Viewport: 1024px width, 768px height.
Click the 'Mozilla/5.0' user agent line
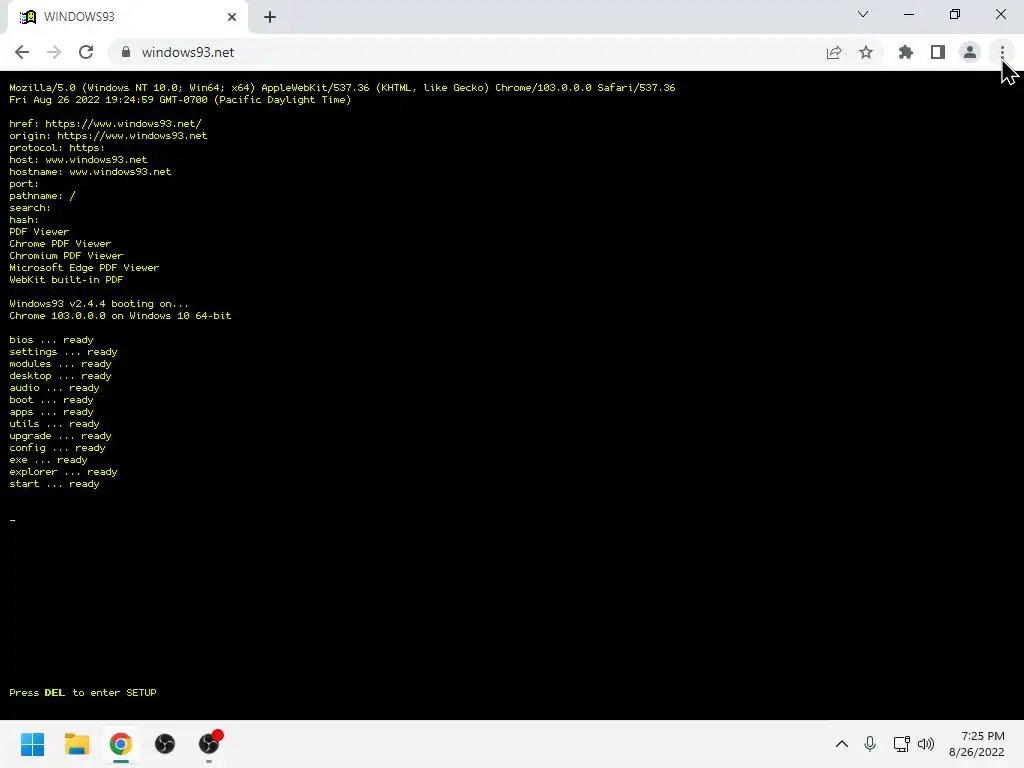[342, 88]
